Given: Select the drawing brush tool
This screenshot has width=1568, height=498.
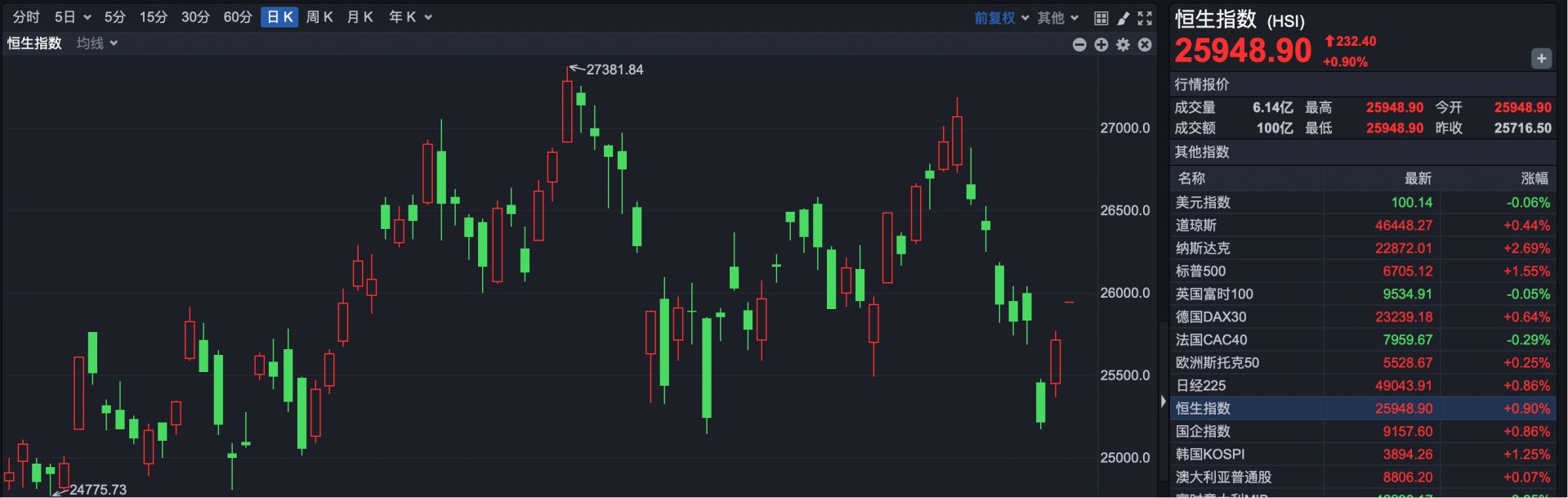Looking at the screenshot, I should [1124, 18].
